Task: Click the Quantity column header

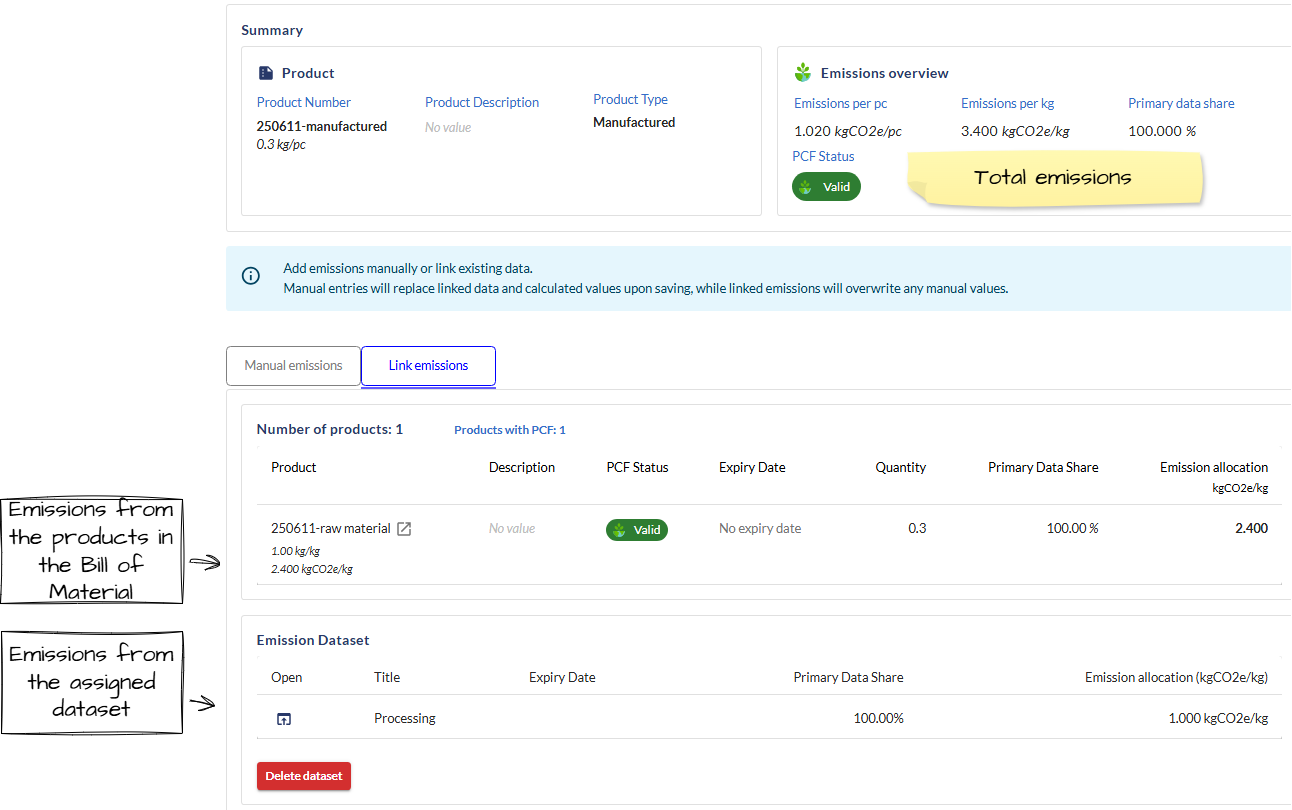Action: [900, 467]
